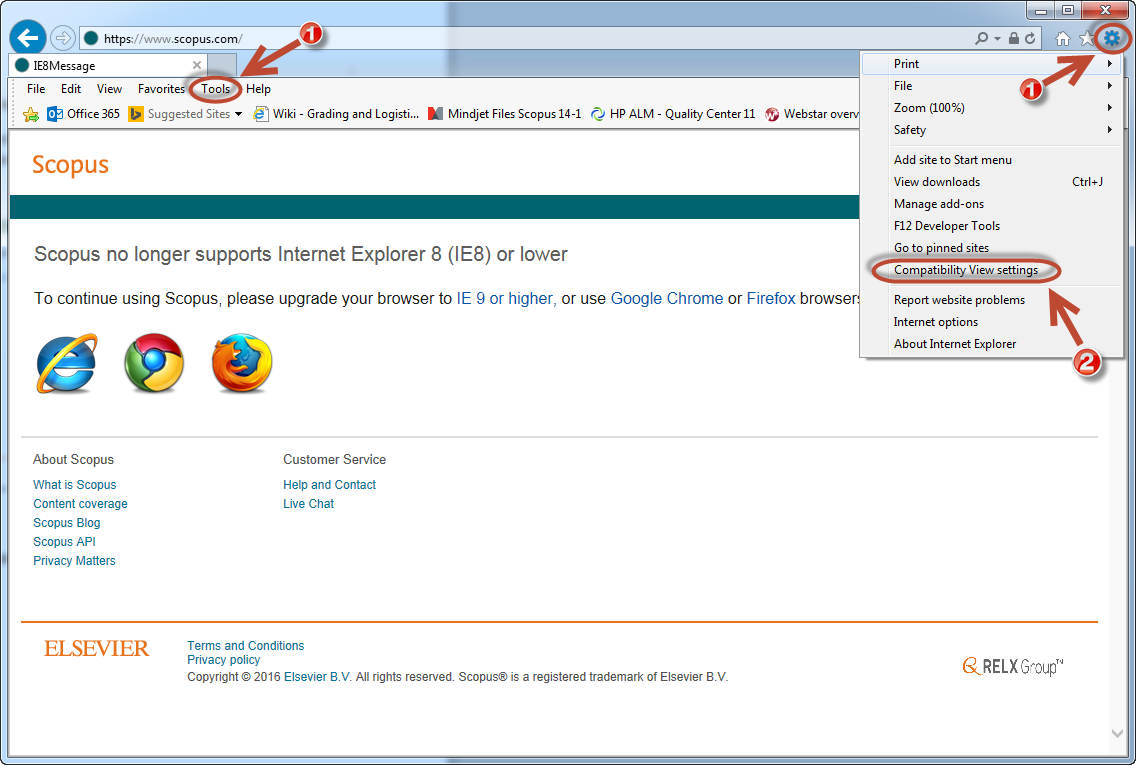Click the page scroll down arrow

coord(1116,733)
